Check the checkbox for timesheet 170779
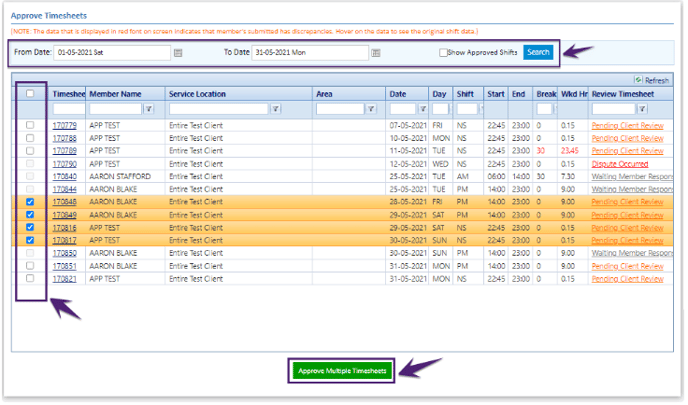The width and height of the screenshot is (688, 405). tap(30, 125)
